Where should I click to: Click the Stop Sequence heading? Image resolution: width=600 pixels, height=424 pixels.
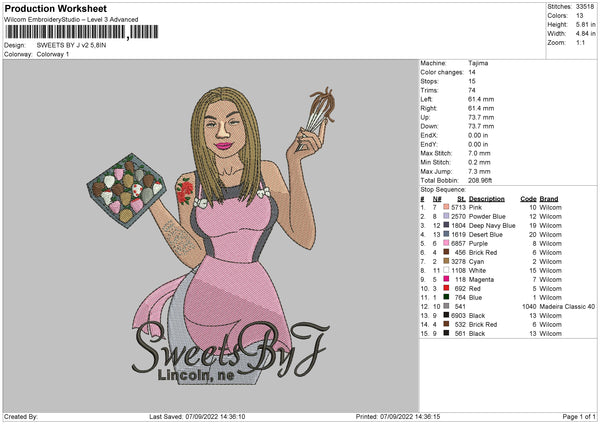(443, 190)
